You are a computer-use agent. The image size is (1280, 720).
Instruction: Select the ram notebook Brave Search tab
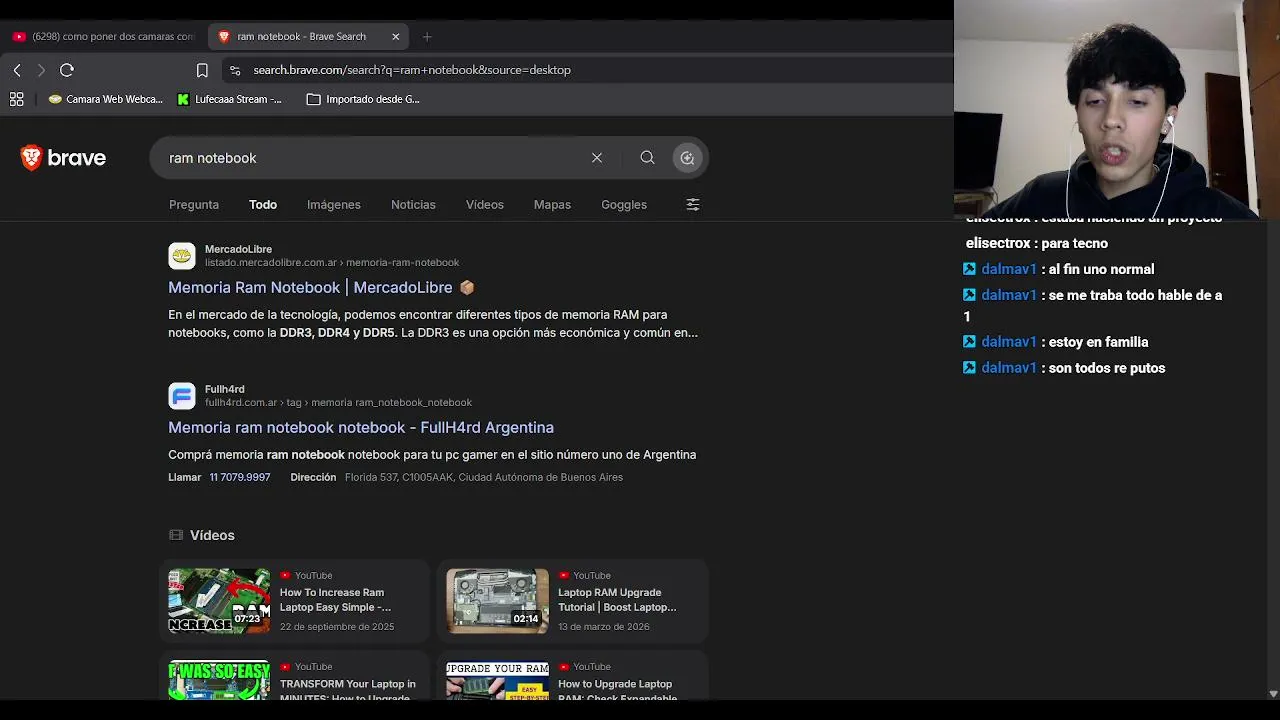click(x=308, y=37)
